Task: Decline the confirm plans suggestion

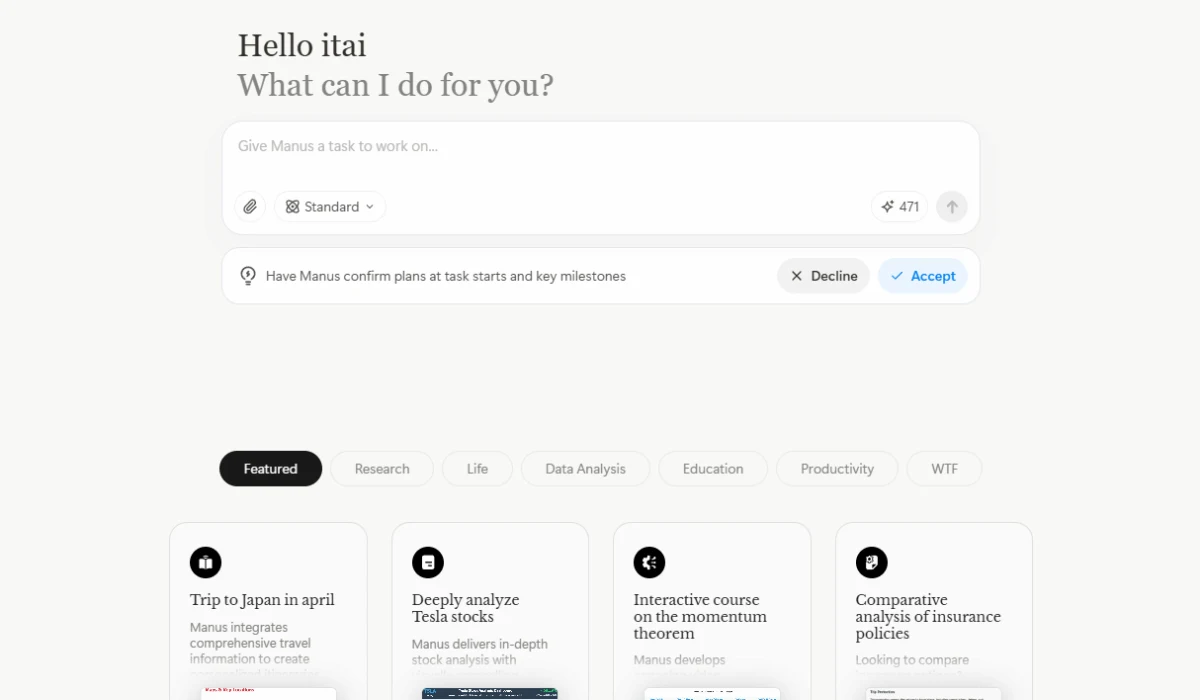Action: (823, 276)
